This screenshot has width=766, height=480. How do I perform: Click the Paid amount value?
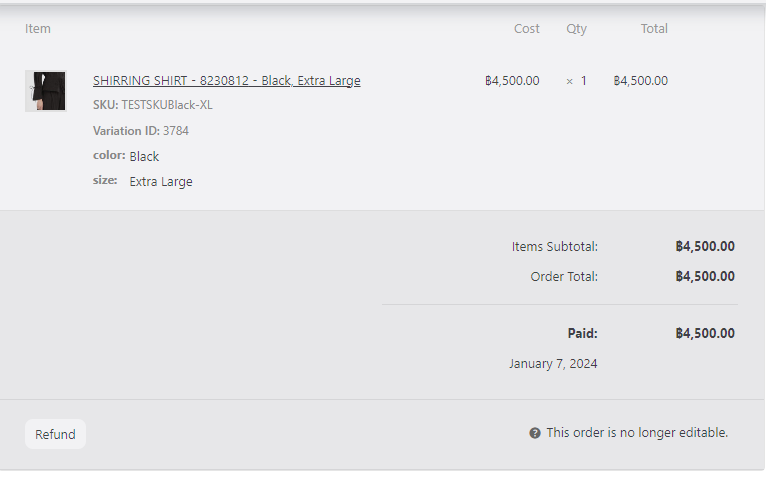(x=705, y=333)
